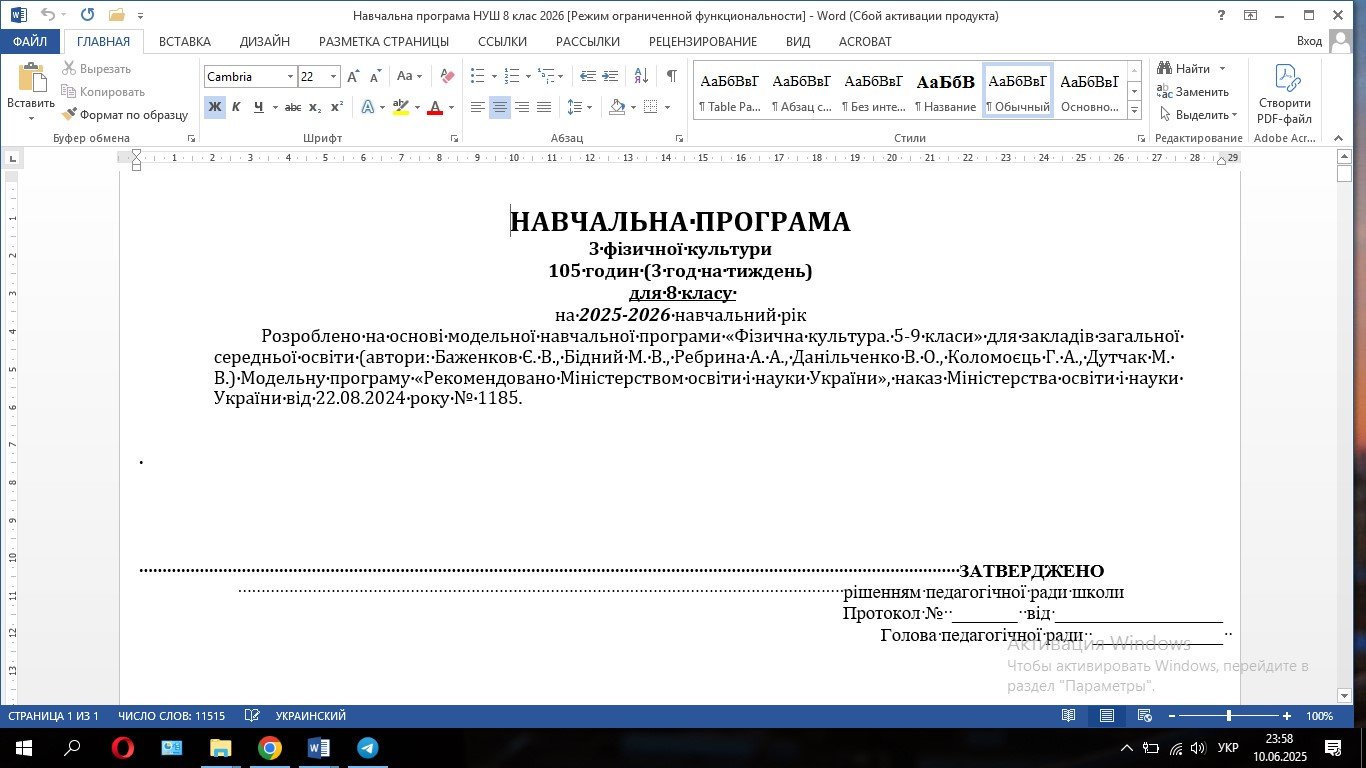
Task: Open the font size dropdown
Action: 334,76
